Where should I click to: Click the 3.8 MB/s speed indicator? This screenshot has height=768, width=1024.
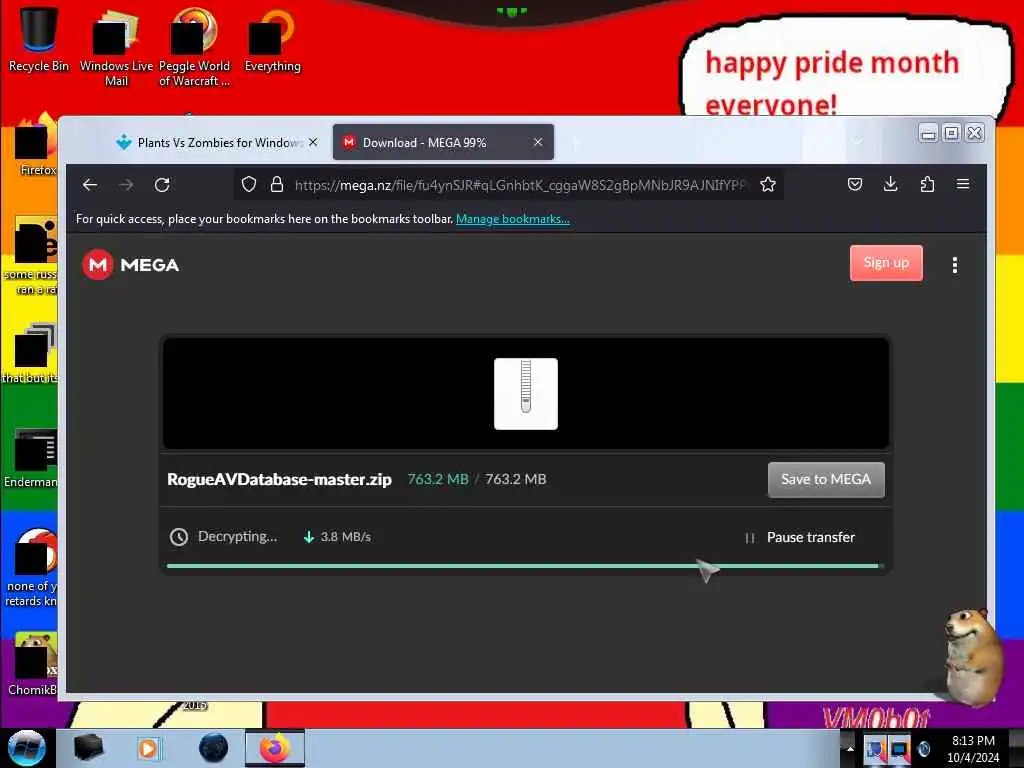coord(338,537)
